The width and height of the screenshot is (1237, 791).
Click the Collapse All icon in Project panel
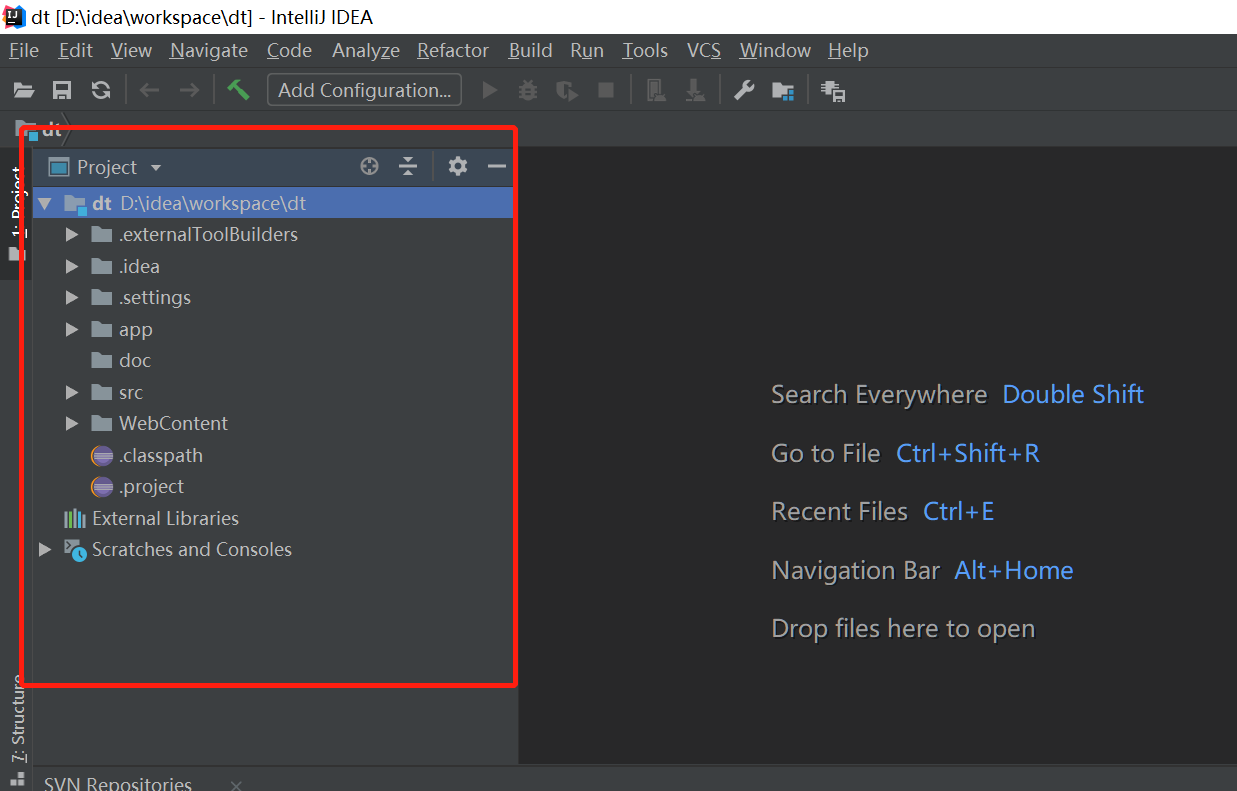point(407,167)
